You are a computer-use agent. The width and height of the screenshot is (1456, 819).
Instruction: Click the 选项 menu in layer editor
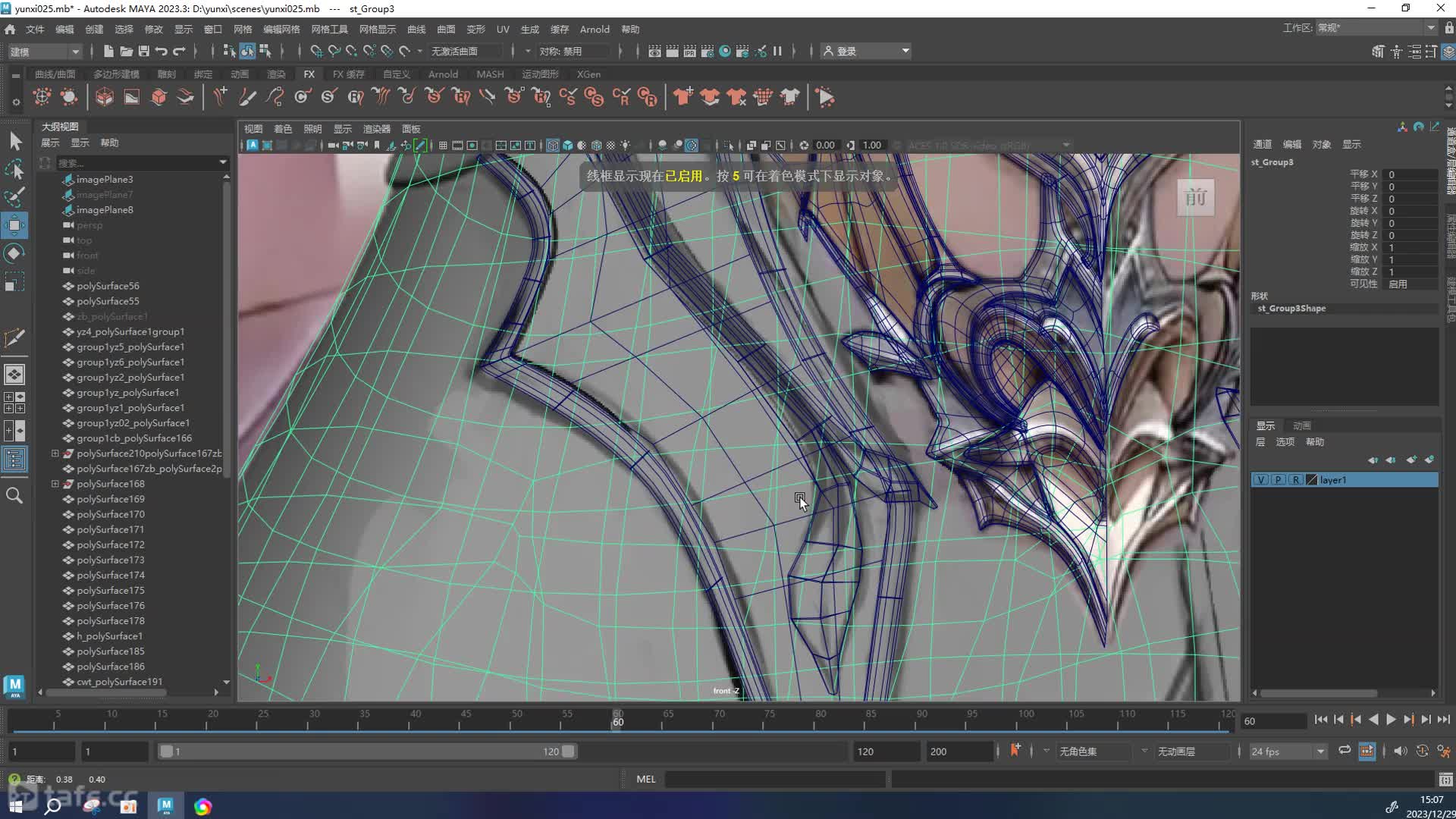[1285, 441]
